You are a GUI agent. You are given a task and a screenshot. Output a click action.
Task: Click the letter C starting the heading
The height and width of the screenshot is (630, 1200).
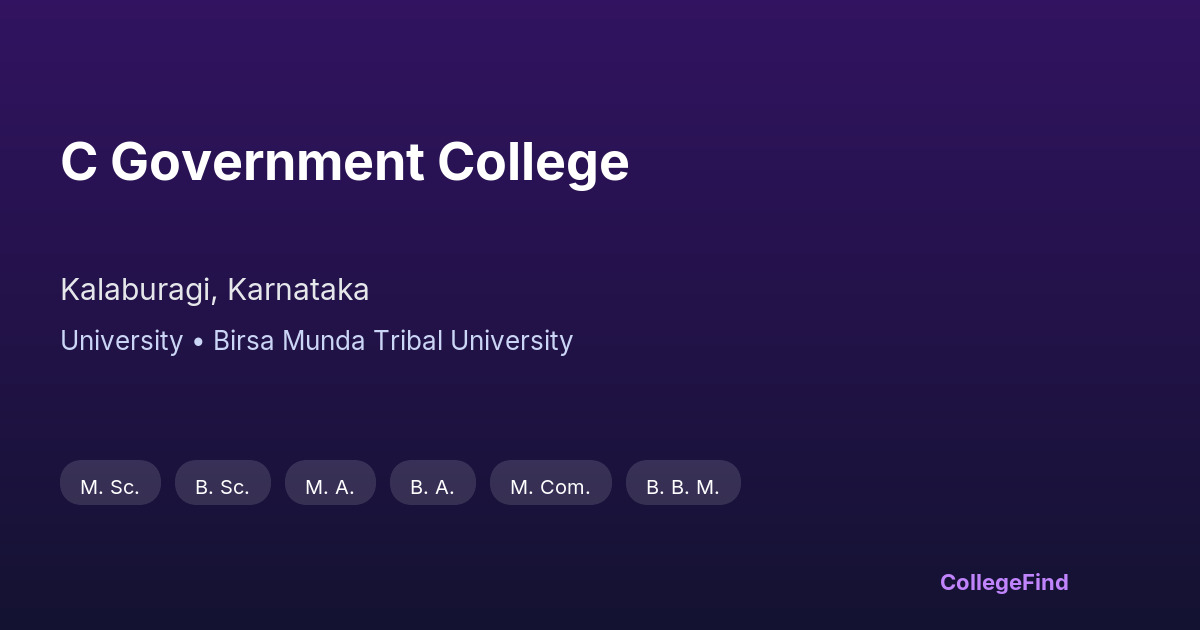(79, 162)
